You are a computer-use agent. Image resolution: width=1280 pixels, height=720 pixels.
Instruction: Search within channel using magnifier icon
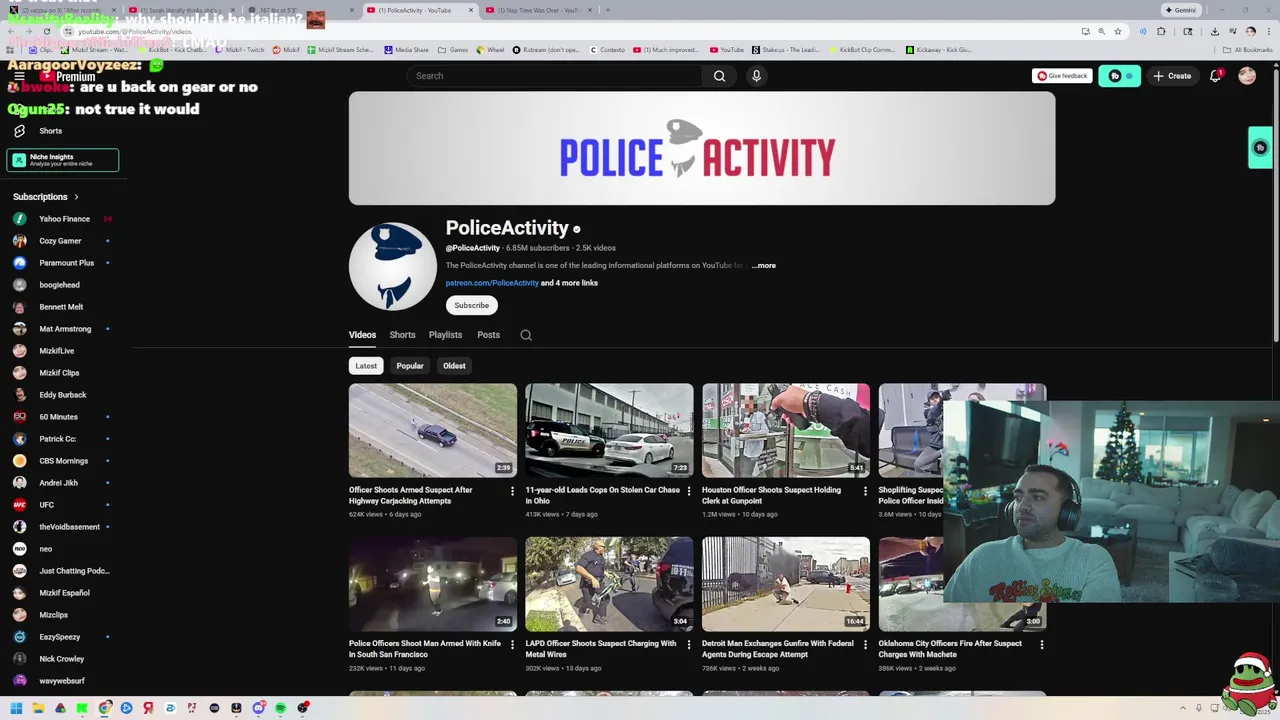pyautogui.click(x=526, y=335)
